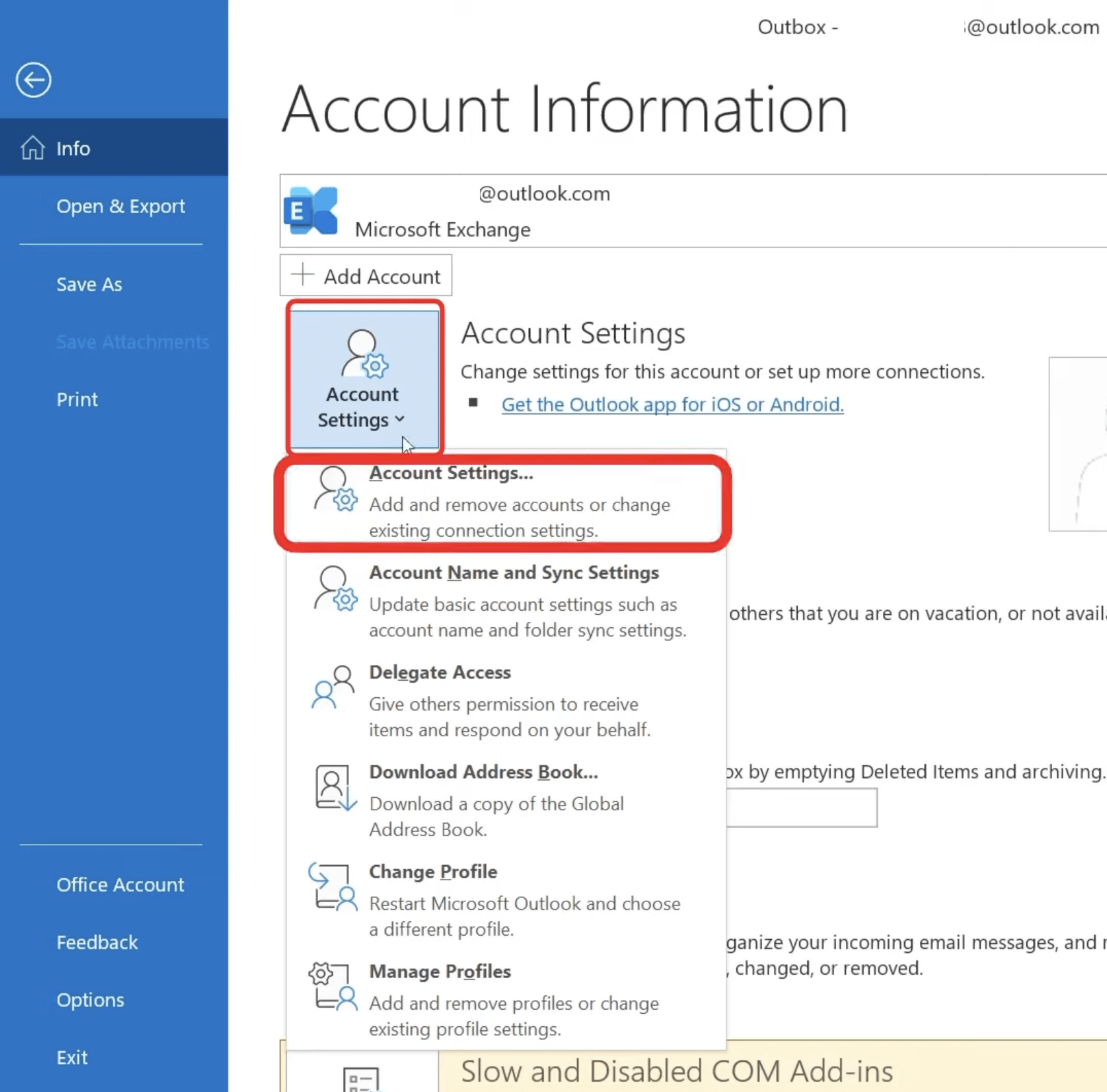Click the Account Settings... menu entry icon
This screenshot has width=1107, height=1092.
point(334,489)
